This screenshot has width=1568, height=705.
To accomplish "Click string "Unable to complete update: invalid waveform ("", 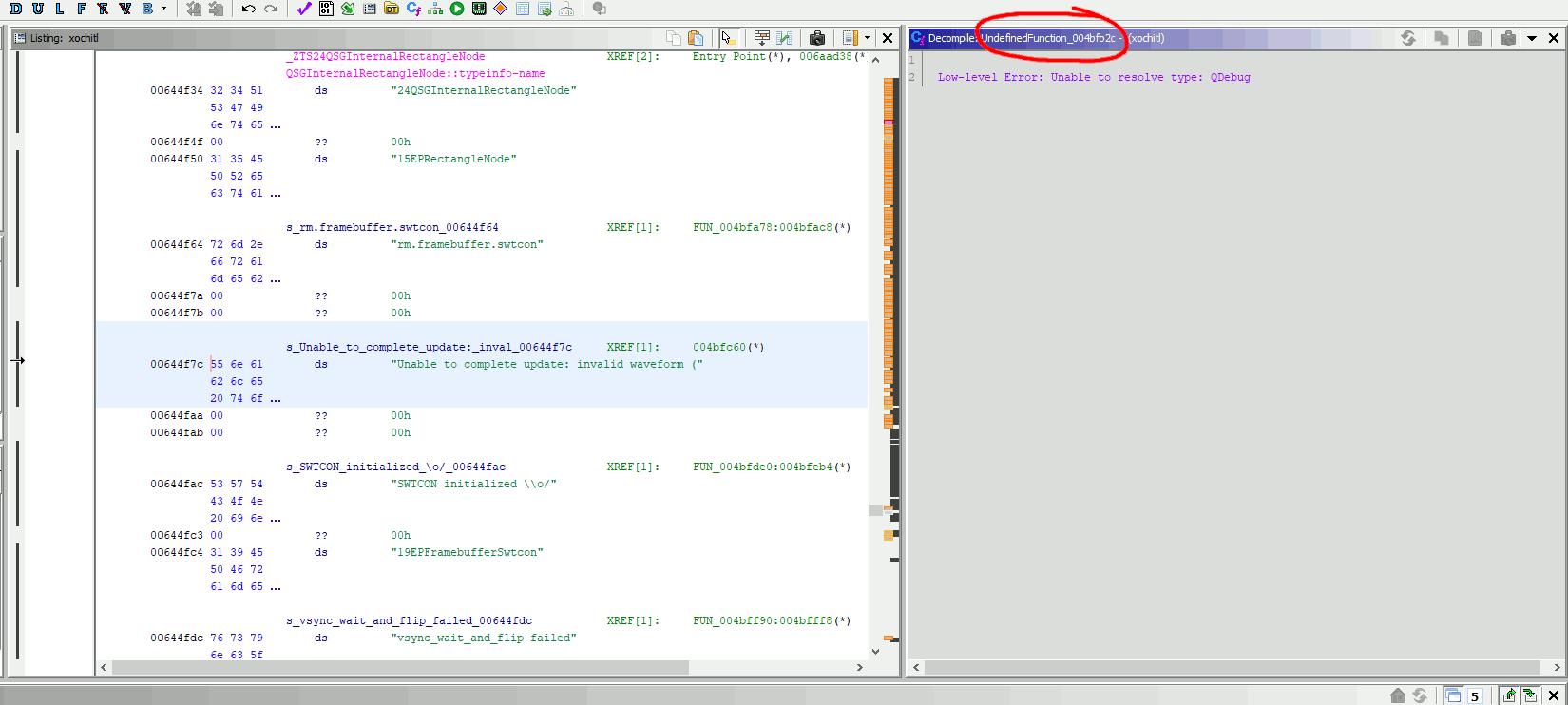I will tap(546, 364).
